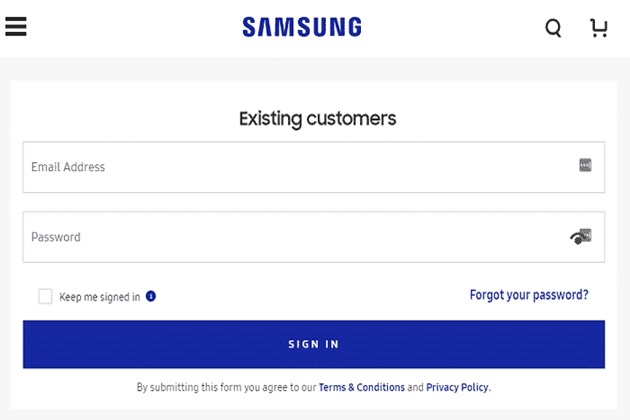Open the hamburger navigation menu
The width and height of the screenshot is (630, 420).
point(15,25)
